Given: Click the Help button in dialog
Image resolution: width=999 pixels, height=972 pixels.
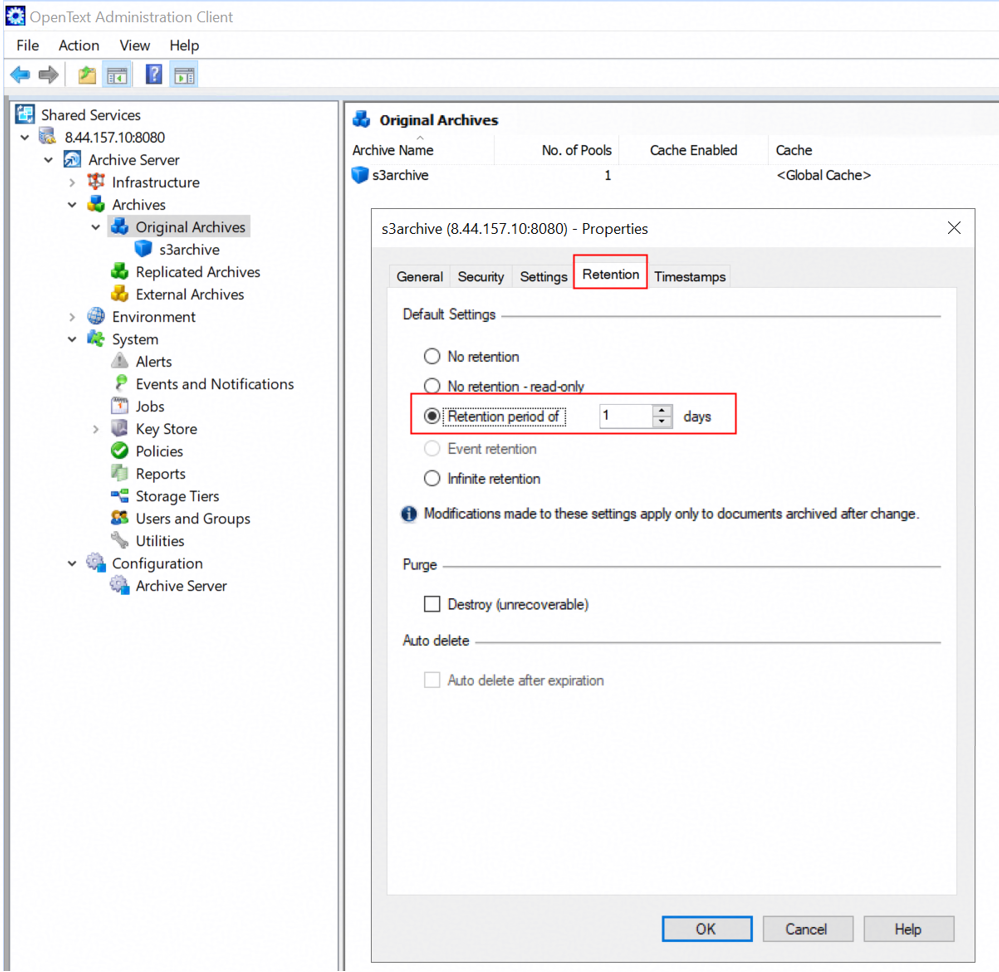Looking at the screenshot, I should click(x=909, y=929).
